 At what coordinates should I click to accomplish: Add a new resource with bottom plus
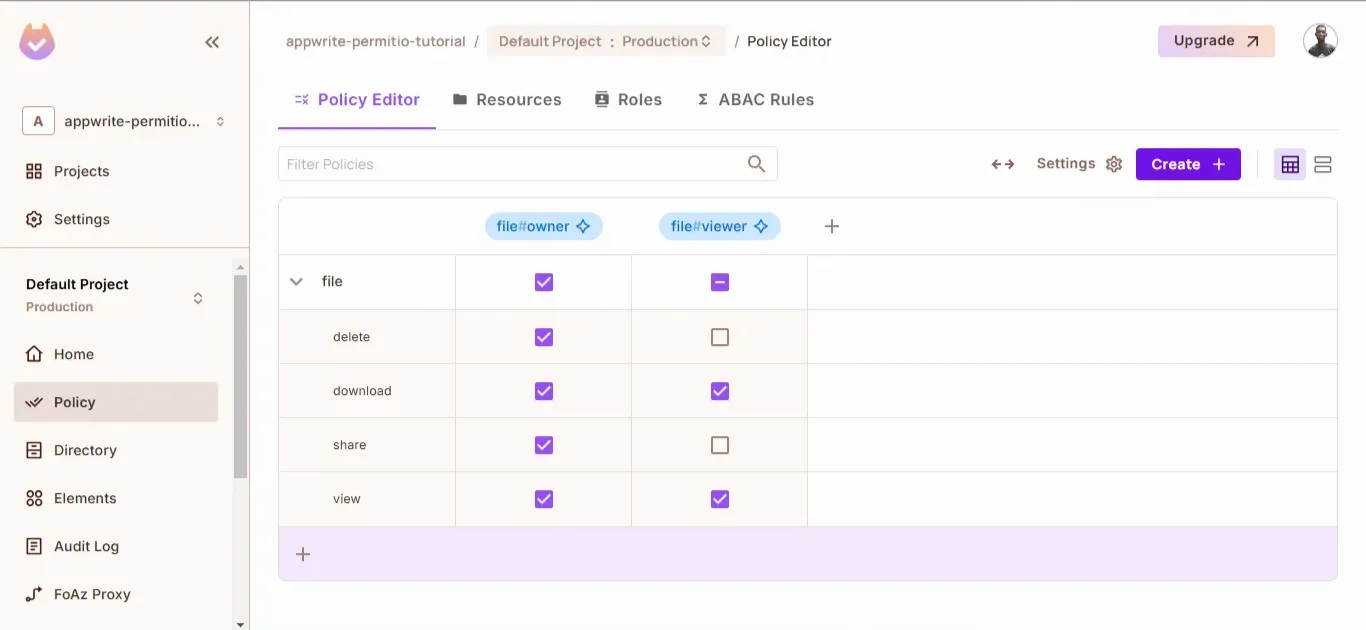[303, 554]
